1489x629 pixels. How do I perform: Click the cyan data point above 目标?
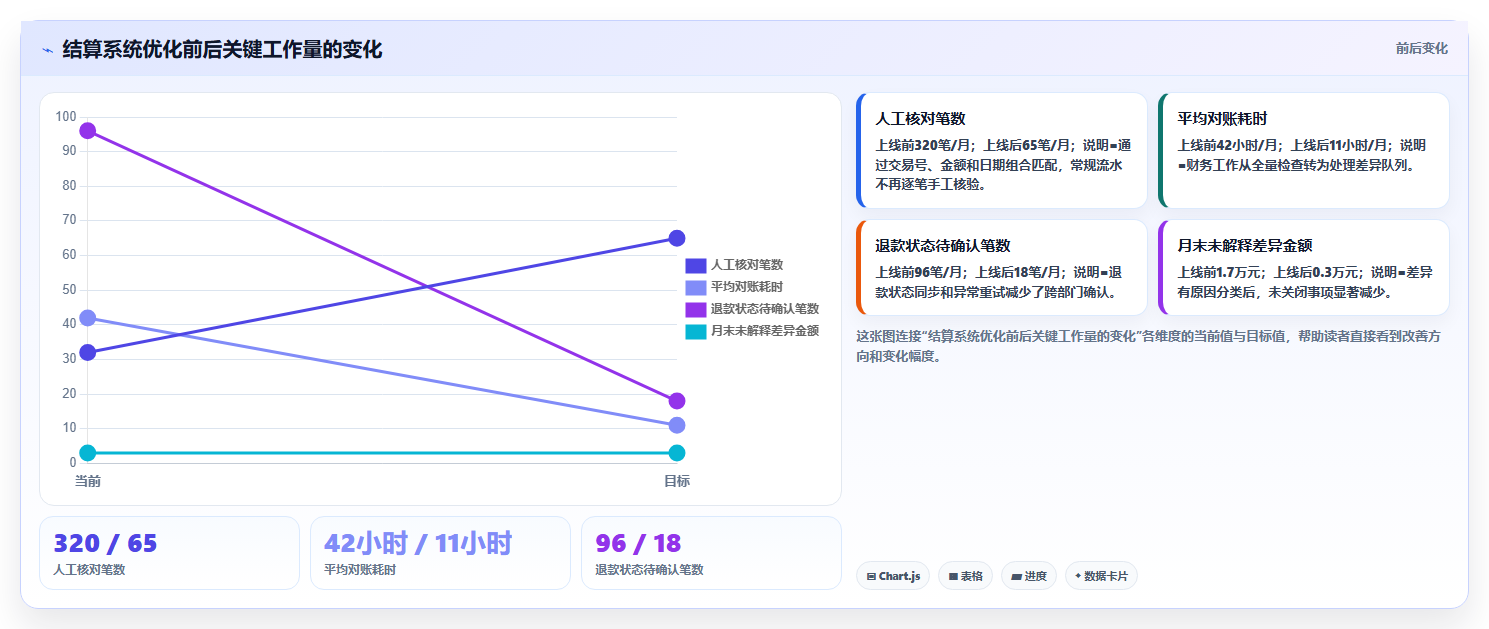click(677, 453)
